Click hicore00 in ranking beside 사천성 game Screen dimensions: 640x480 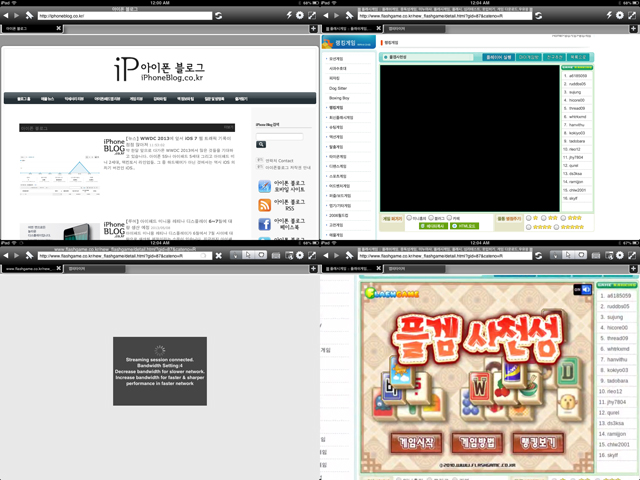pos(617,327)
